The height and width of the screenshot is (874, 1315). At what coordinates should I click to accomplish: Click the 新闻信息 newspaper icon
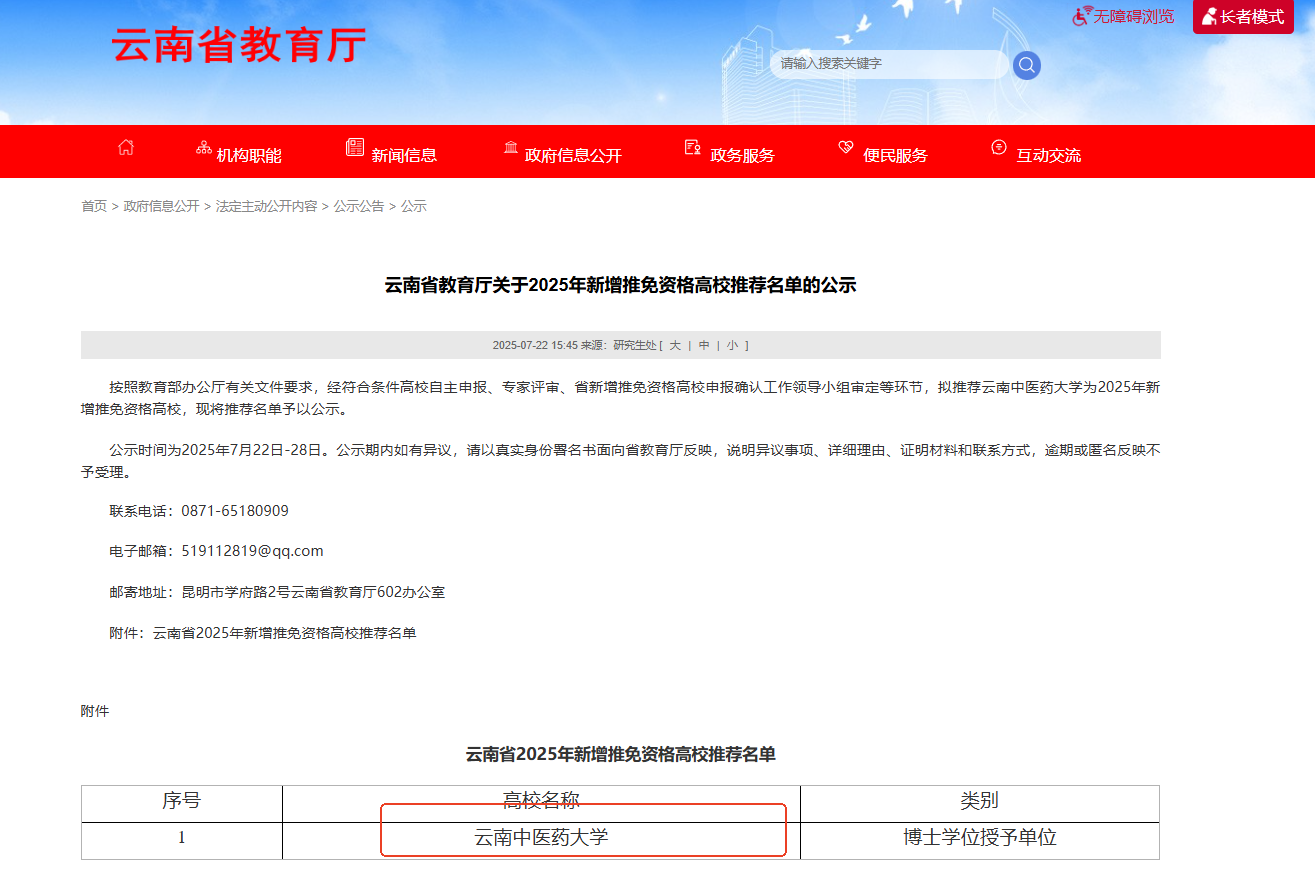click(355, 148)
